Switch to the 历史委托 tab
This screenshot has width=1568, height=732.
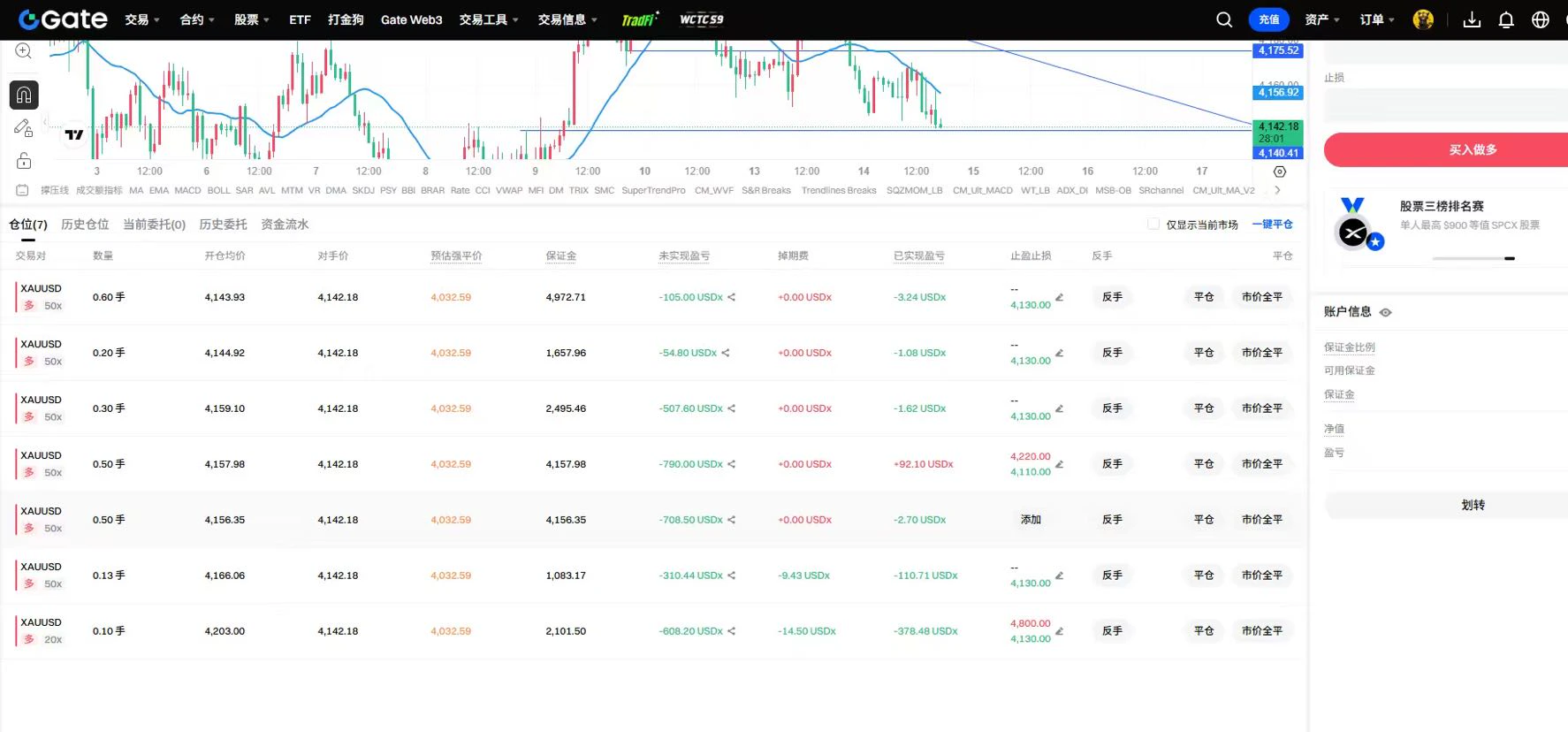coord(223,225)
